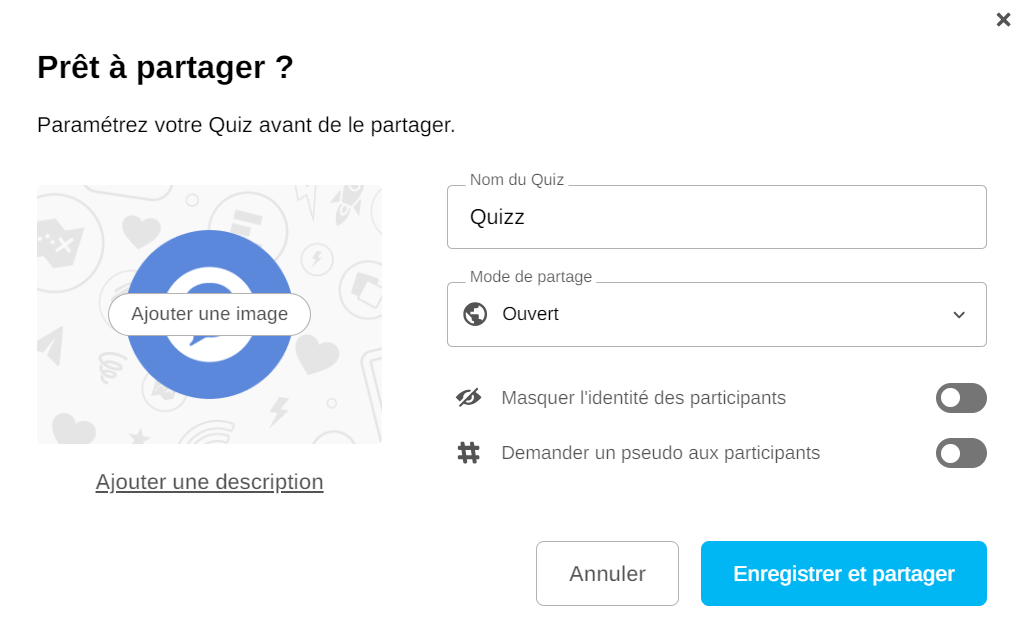Focus the Nom du Quiz text field
The image size is (1021, 637).
coord(716,217)
